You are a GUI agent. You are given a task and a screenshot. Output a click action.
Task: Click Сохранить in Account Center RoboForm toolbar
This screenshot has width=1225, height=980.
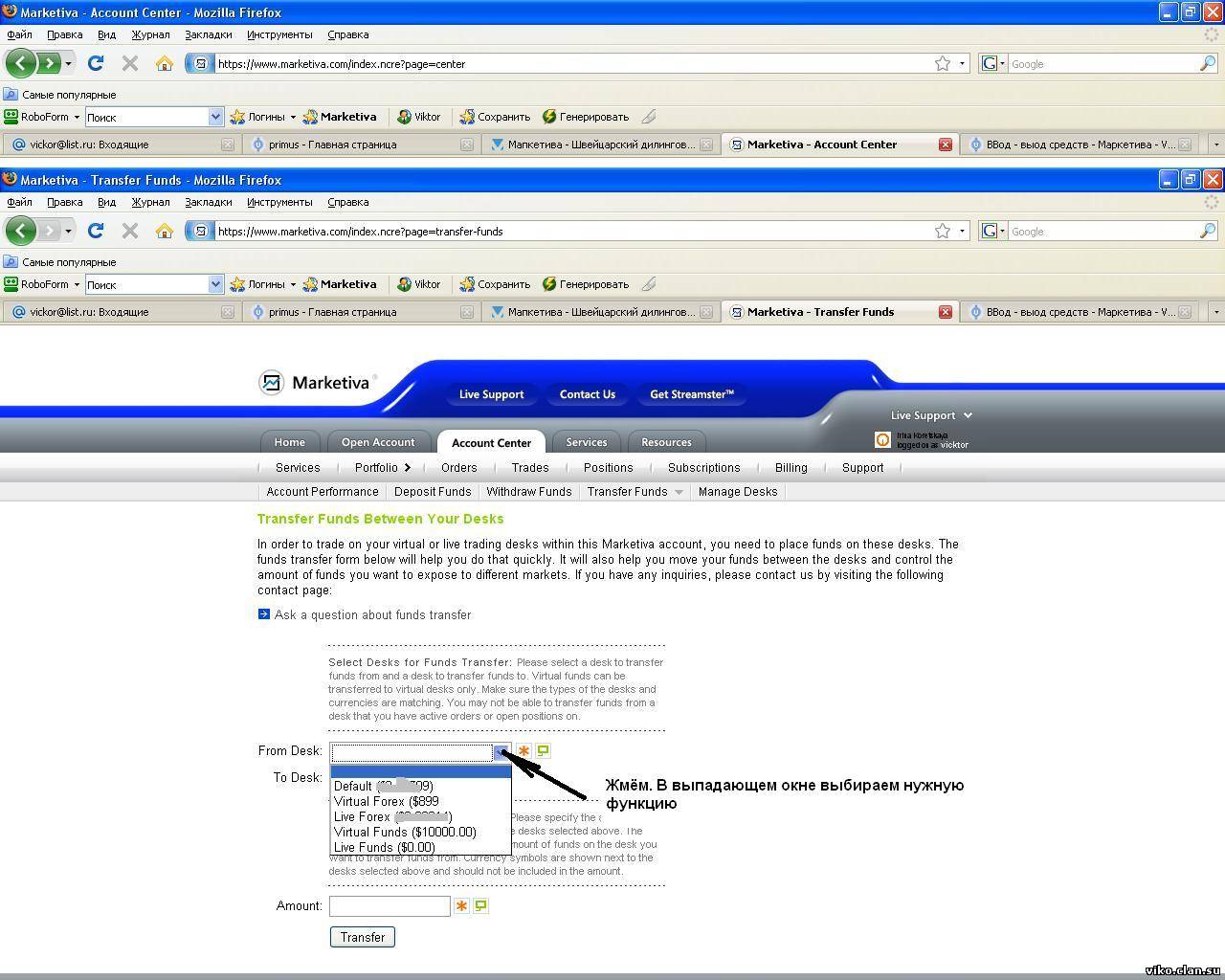(x=495, y=117)
